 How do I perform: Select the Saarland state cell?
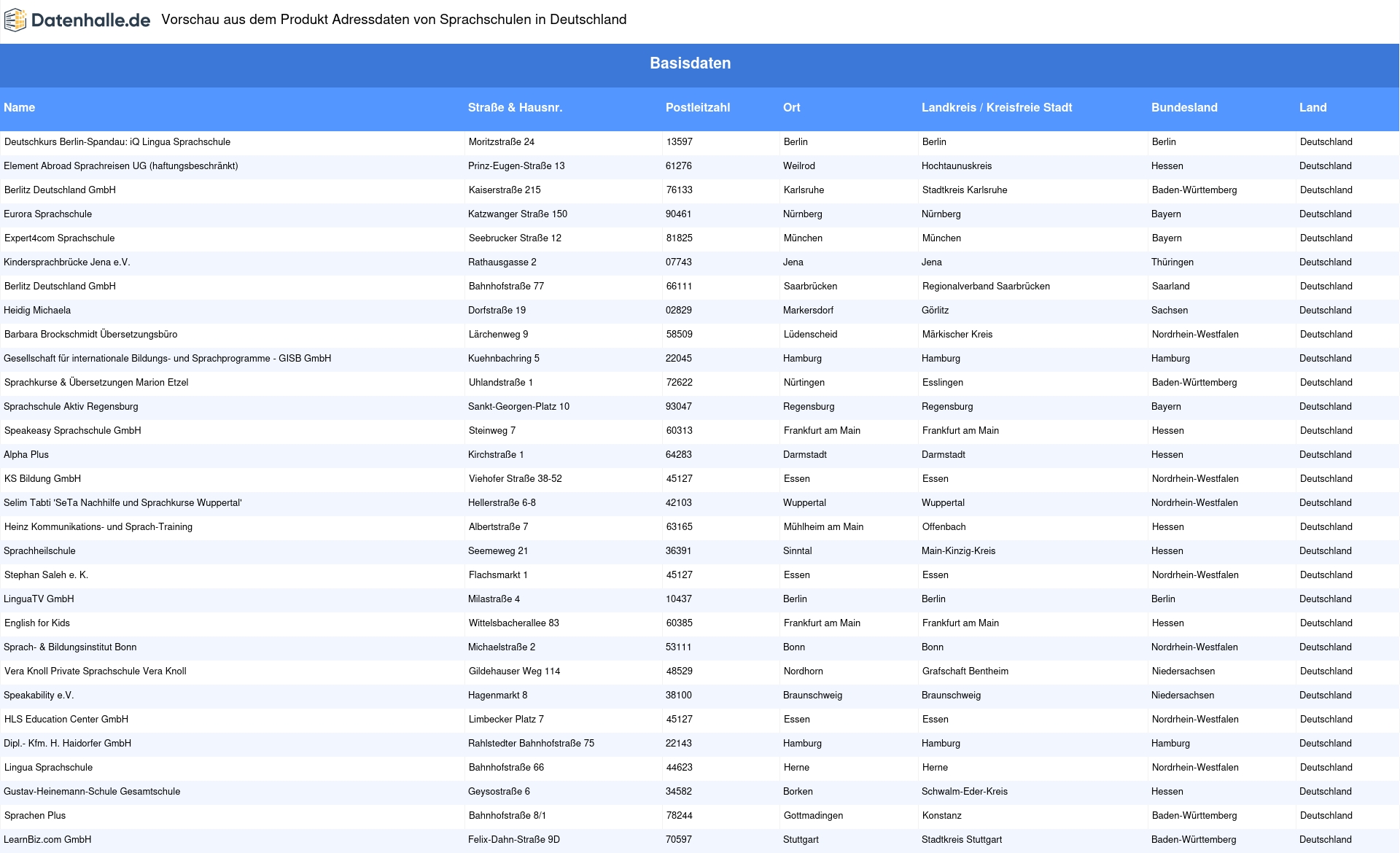(x=1171, y=287)
